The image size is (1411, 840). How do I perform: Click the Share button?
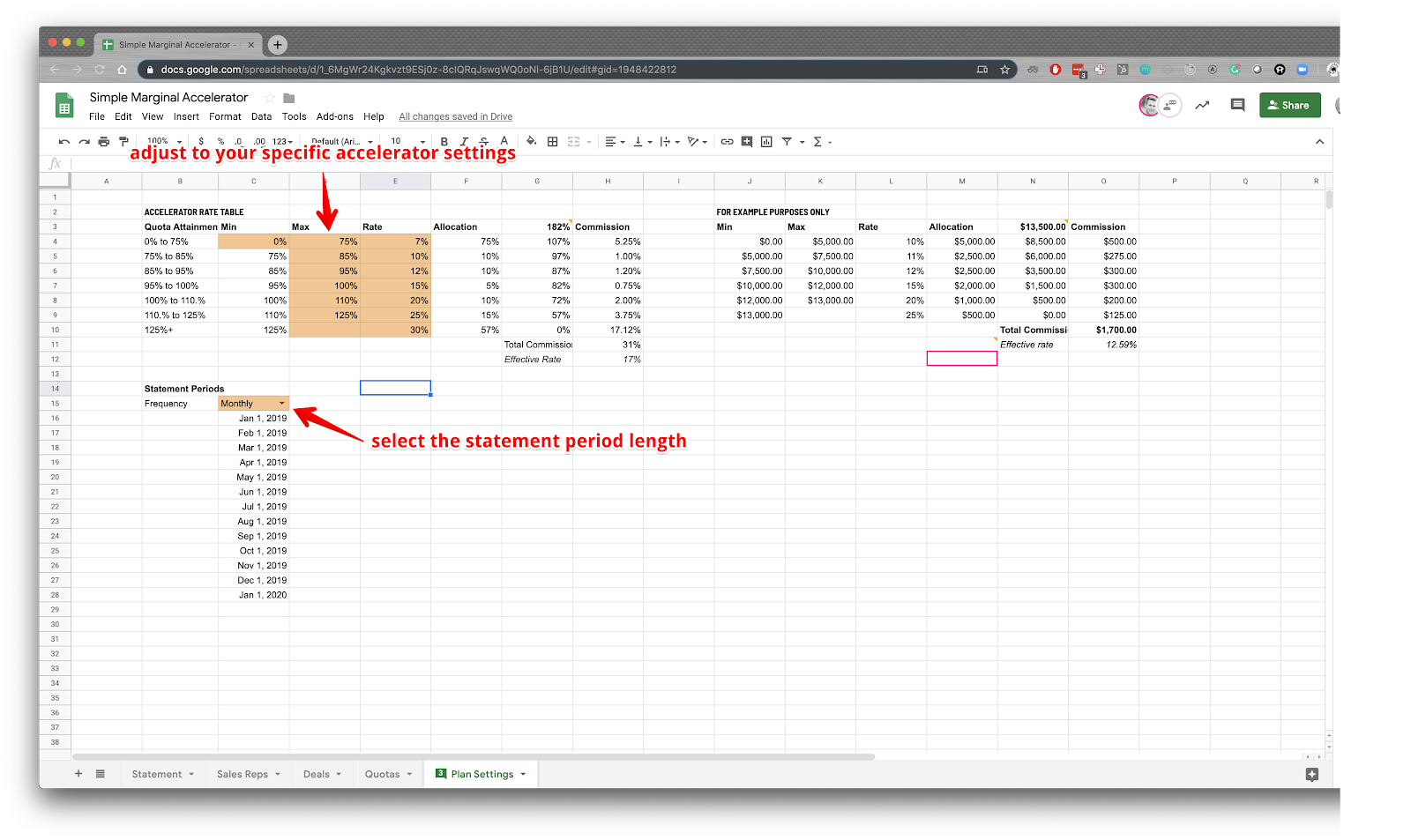click(x=1289, y=105)
